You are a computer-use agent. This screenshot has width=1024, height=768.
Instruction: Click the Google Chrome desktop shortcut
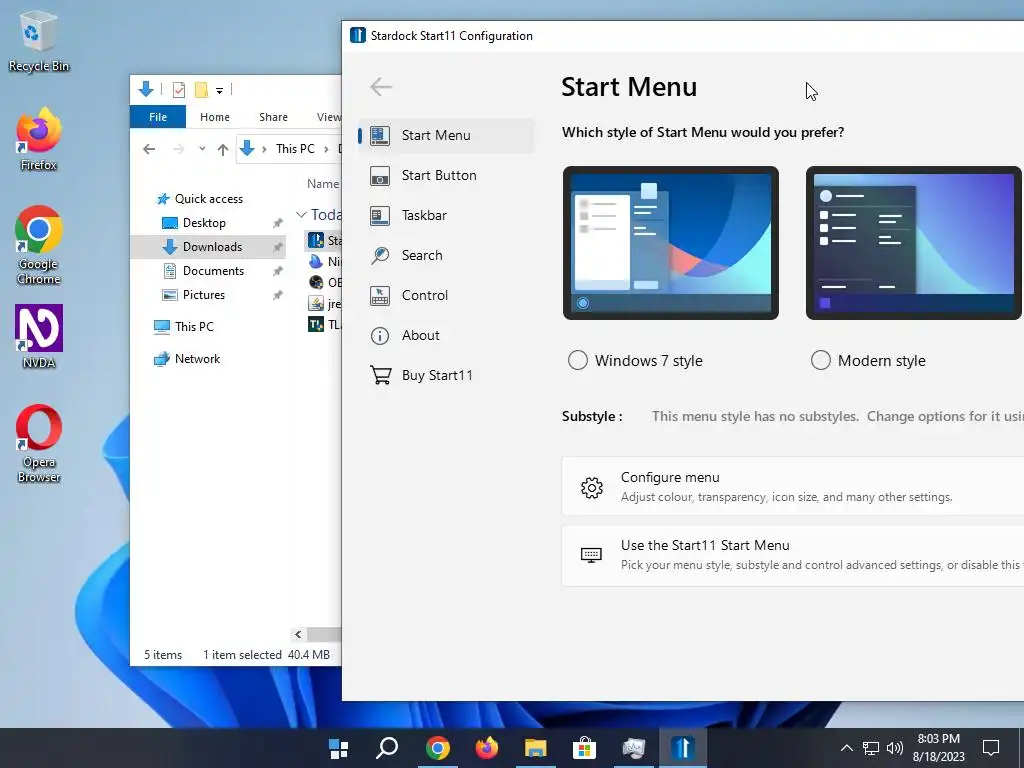pos(38,245)
